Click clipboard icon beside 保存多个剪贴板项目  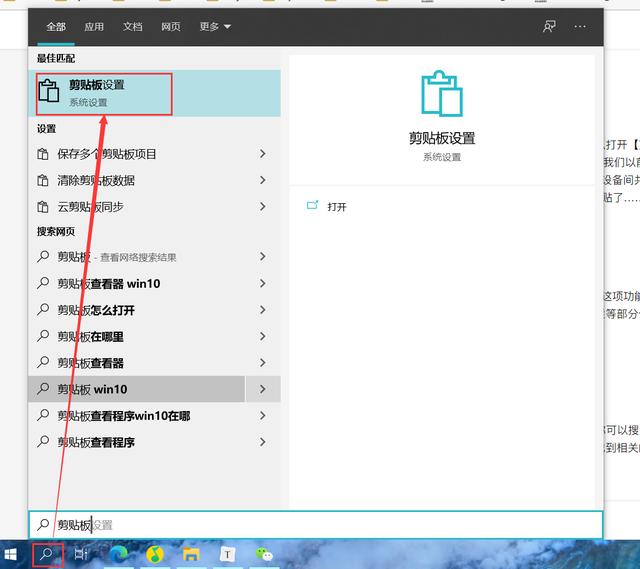pos(43,154)
